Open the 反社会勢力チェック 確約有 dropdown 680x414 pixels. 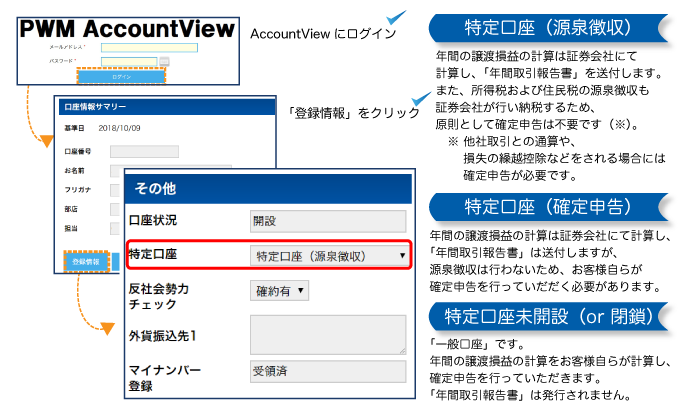pos(279,290)
